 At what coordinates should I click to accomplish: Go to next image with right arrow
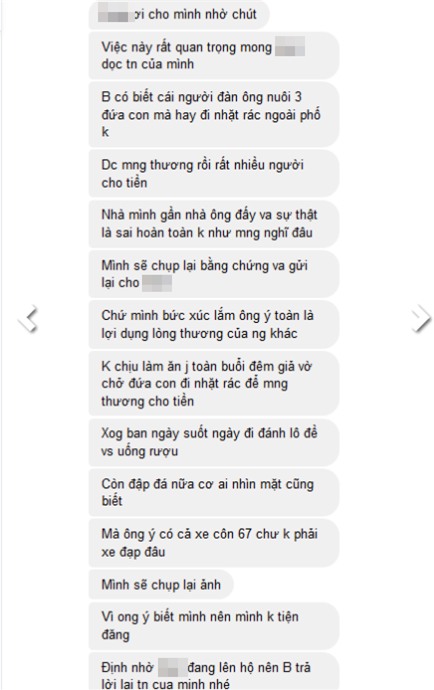click(421, 318)
